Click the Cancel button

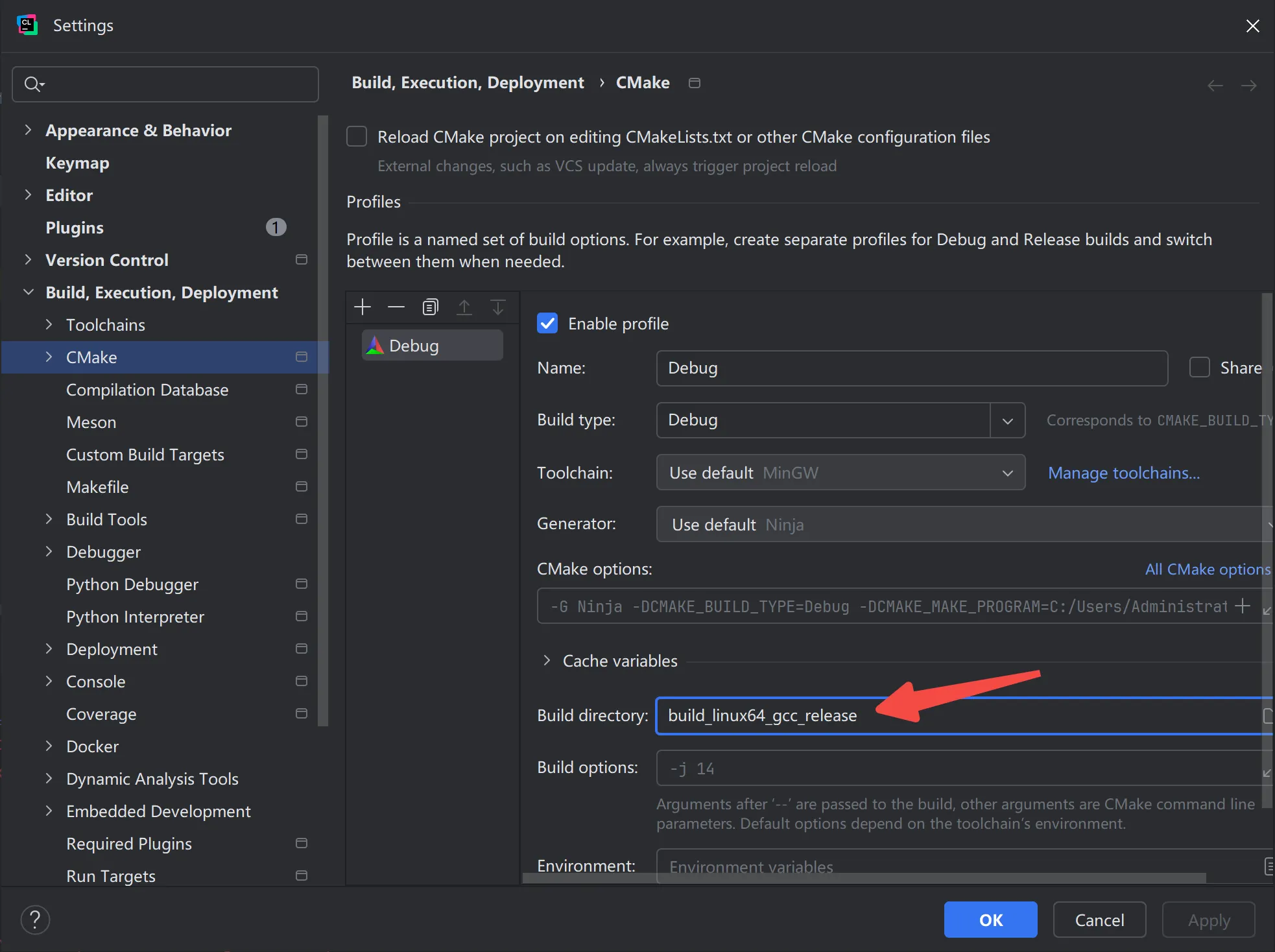(1099, 920)
